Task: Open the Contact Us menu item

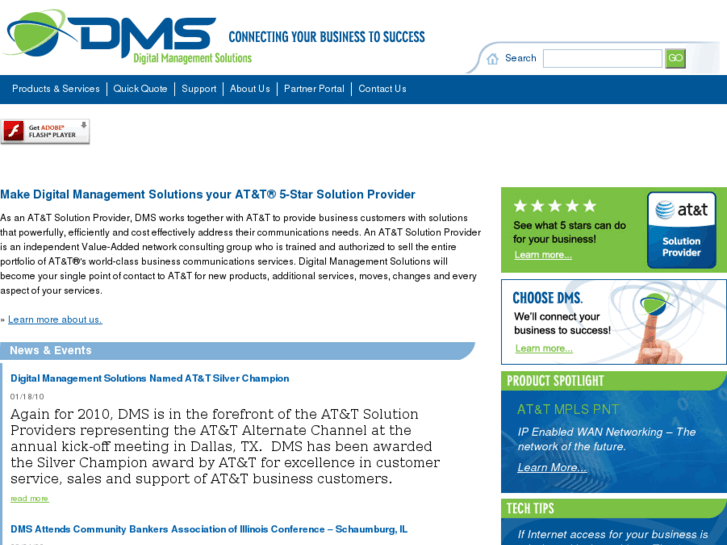Action: 382,89
